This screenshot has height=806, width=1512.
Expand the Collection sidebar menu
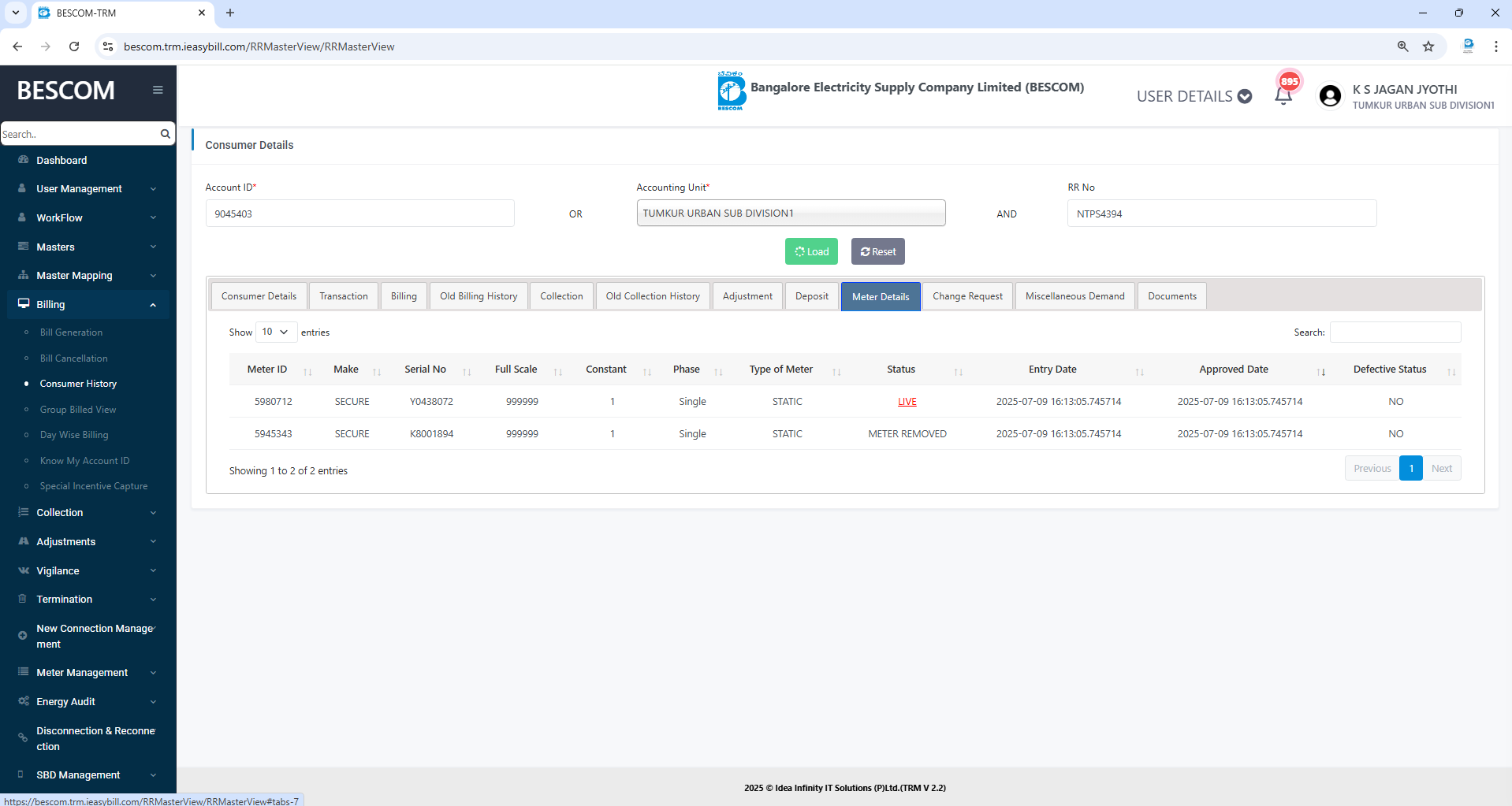[x=88, y=513]
